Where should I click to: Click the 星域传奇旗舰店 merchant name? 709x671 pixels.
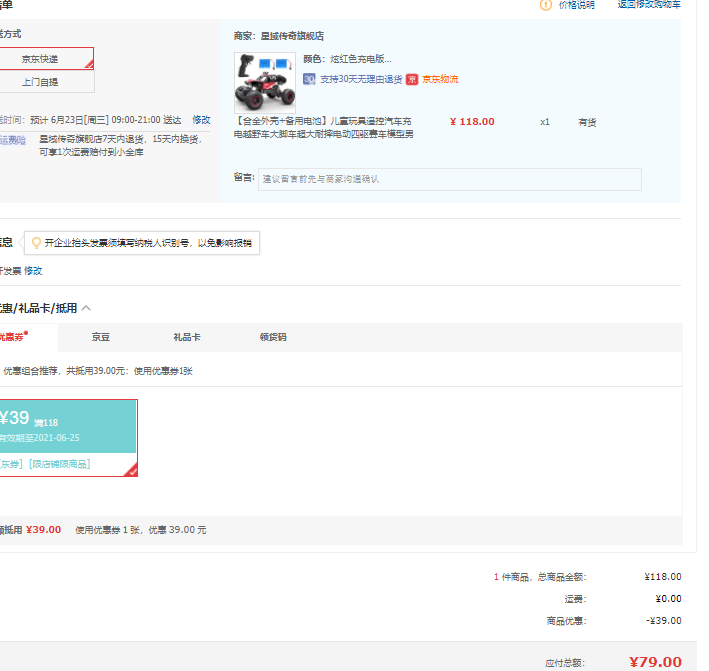tap(292, 36)
